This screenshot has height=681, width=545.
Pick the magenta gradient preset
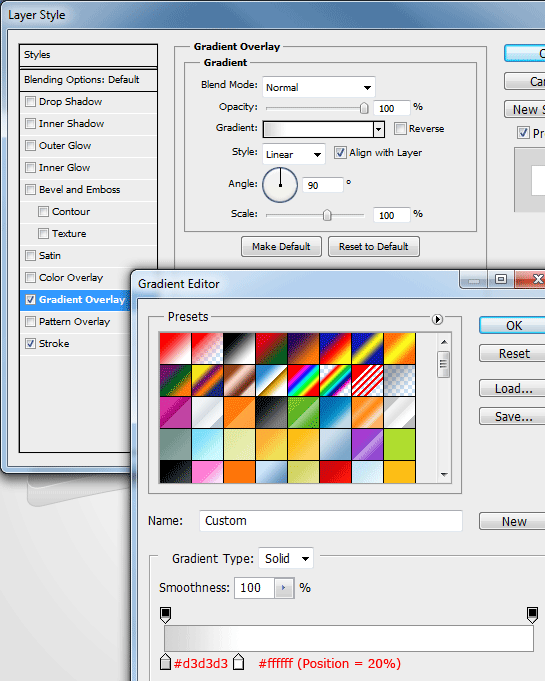pos(175,413)
